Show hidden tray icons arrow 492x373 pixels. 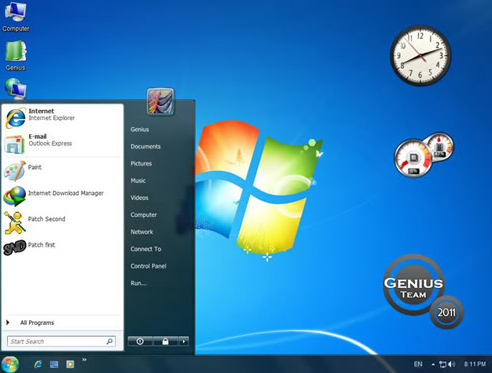tap(433, 364)
